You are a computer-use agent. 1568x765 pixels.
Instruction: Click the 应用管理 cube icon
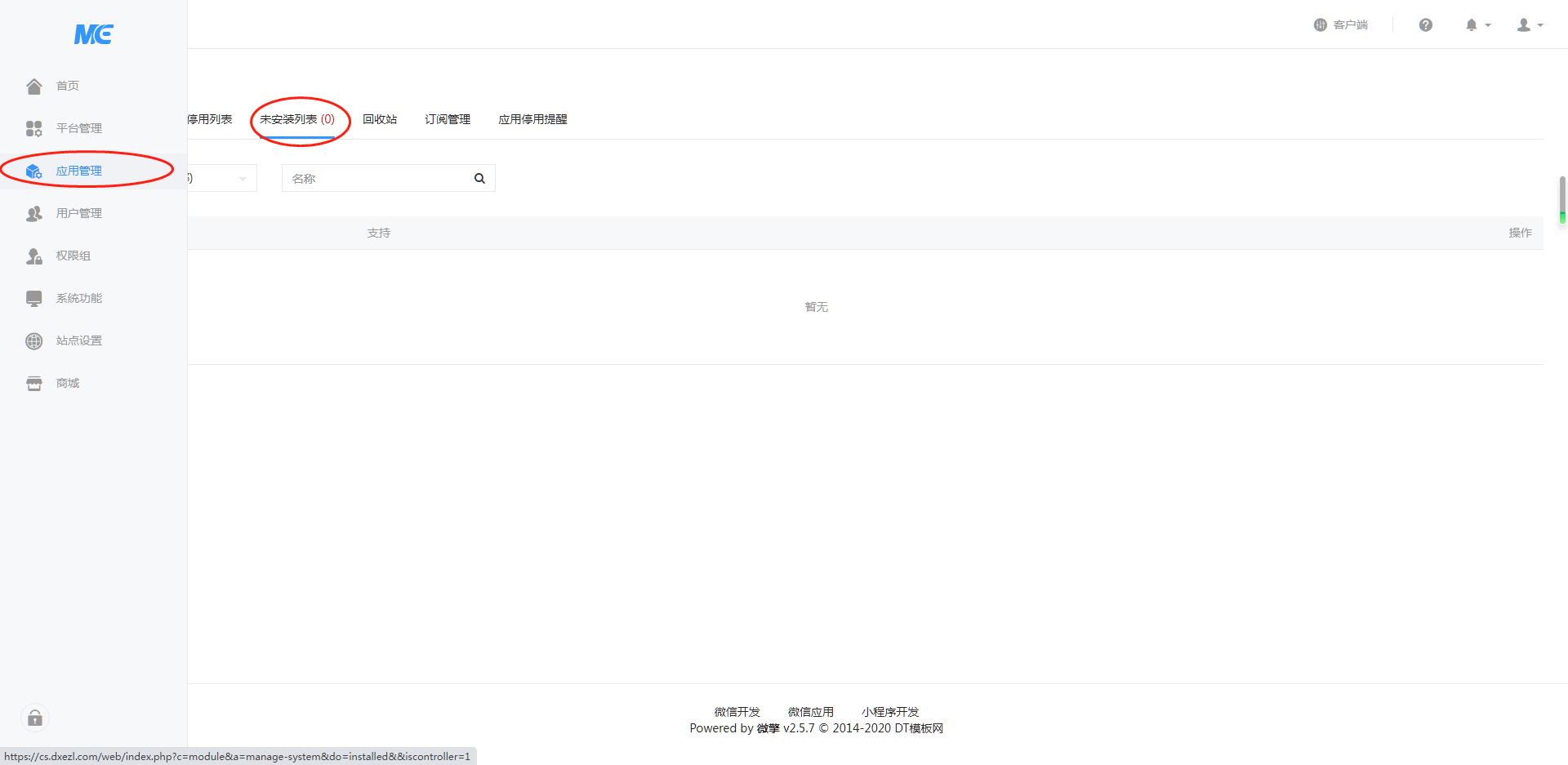[x=33, y=171]
